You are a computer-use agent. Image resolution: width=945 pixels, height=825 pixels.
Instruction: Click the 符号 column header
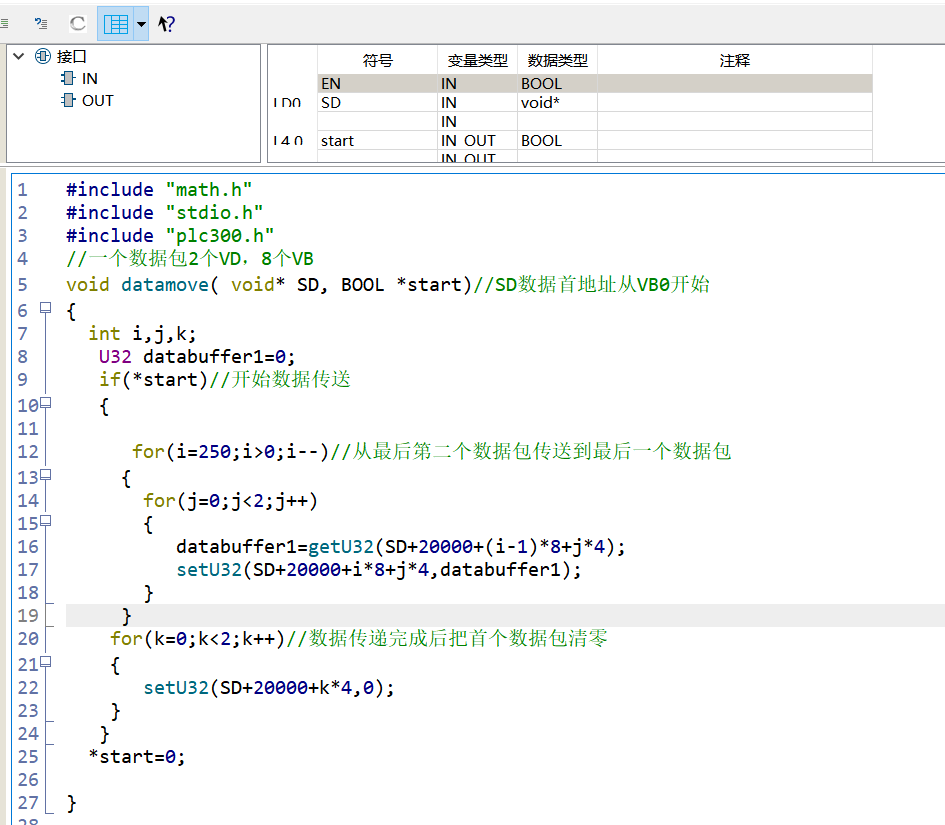pos(378,60)
